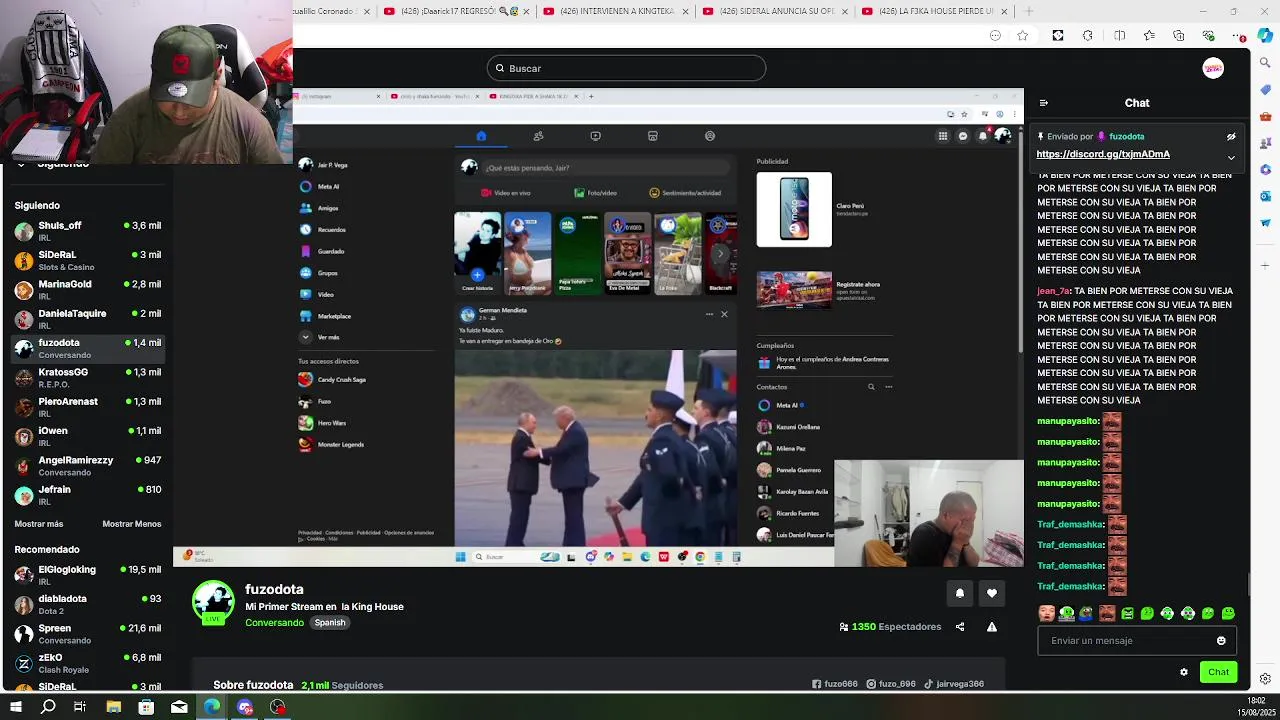This screenshot has height=720, width=1280.
Task: Share the fuzodota stream
Action: [960, 627]
